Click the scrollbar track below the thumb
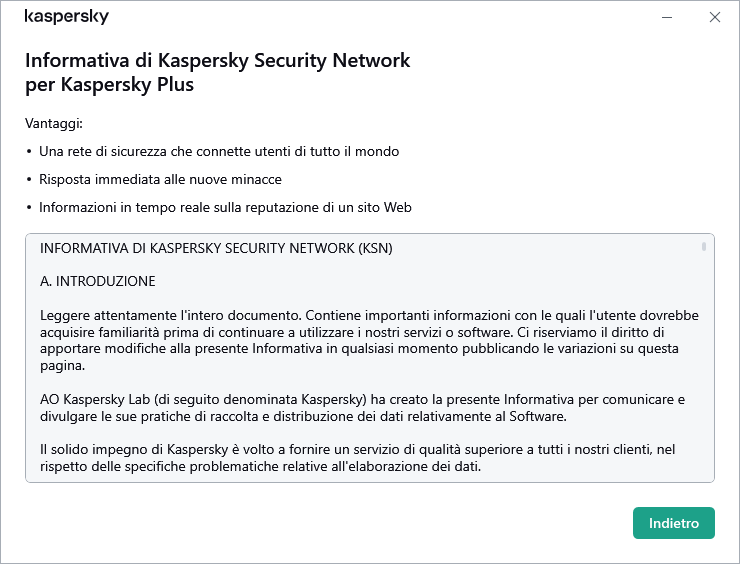 coord(704,380)
